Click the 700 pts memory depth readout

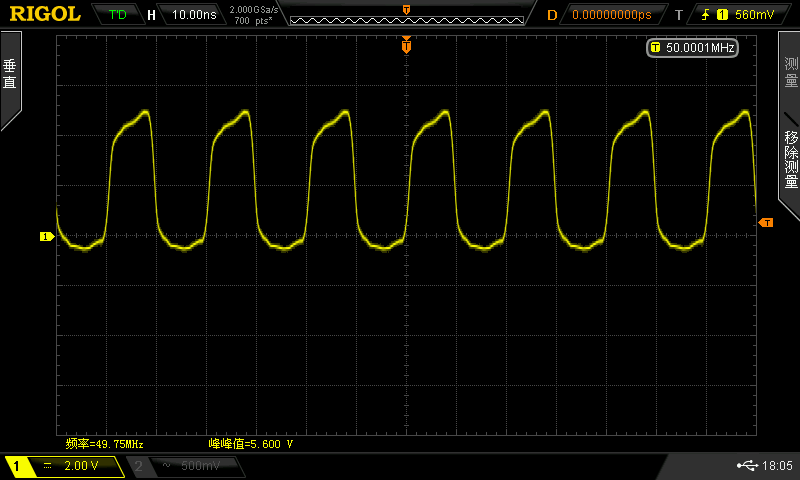pos(253,20)
